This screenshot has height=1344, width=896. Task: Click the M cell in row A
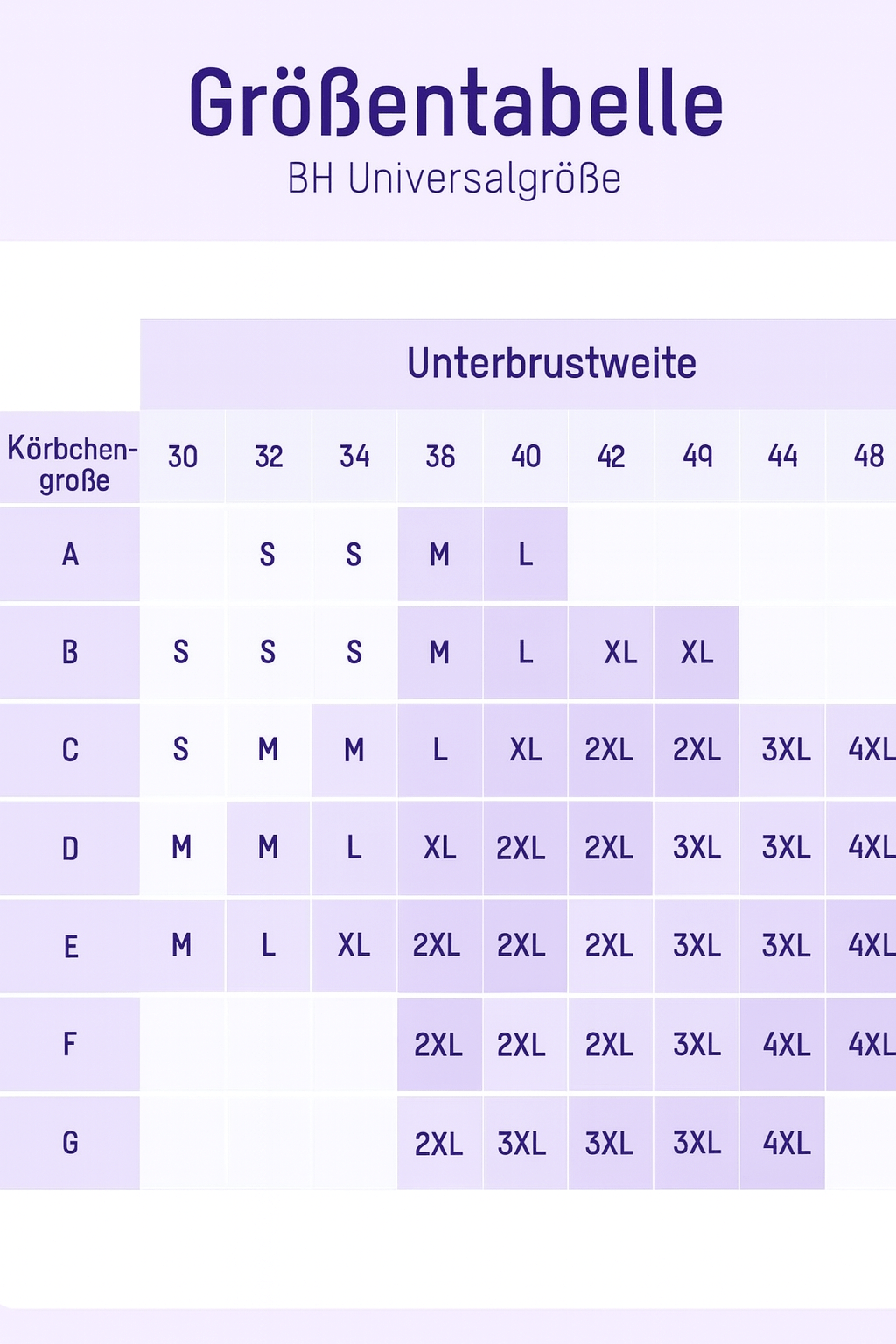click(x=439, y=555)
